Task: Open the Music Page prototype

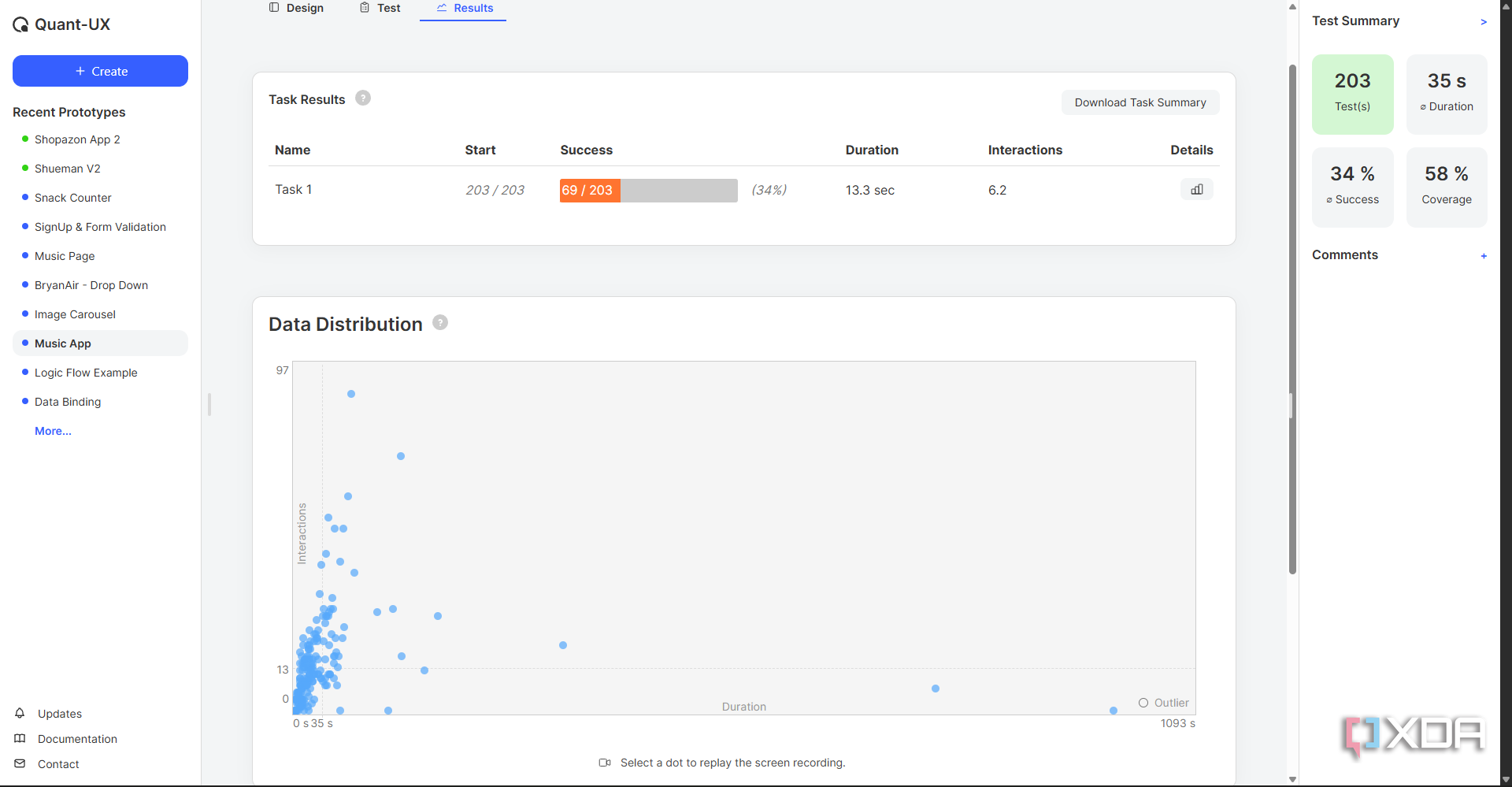Action: click(x=65, y=256)
